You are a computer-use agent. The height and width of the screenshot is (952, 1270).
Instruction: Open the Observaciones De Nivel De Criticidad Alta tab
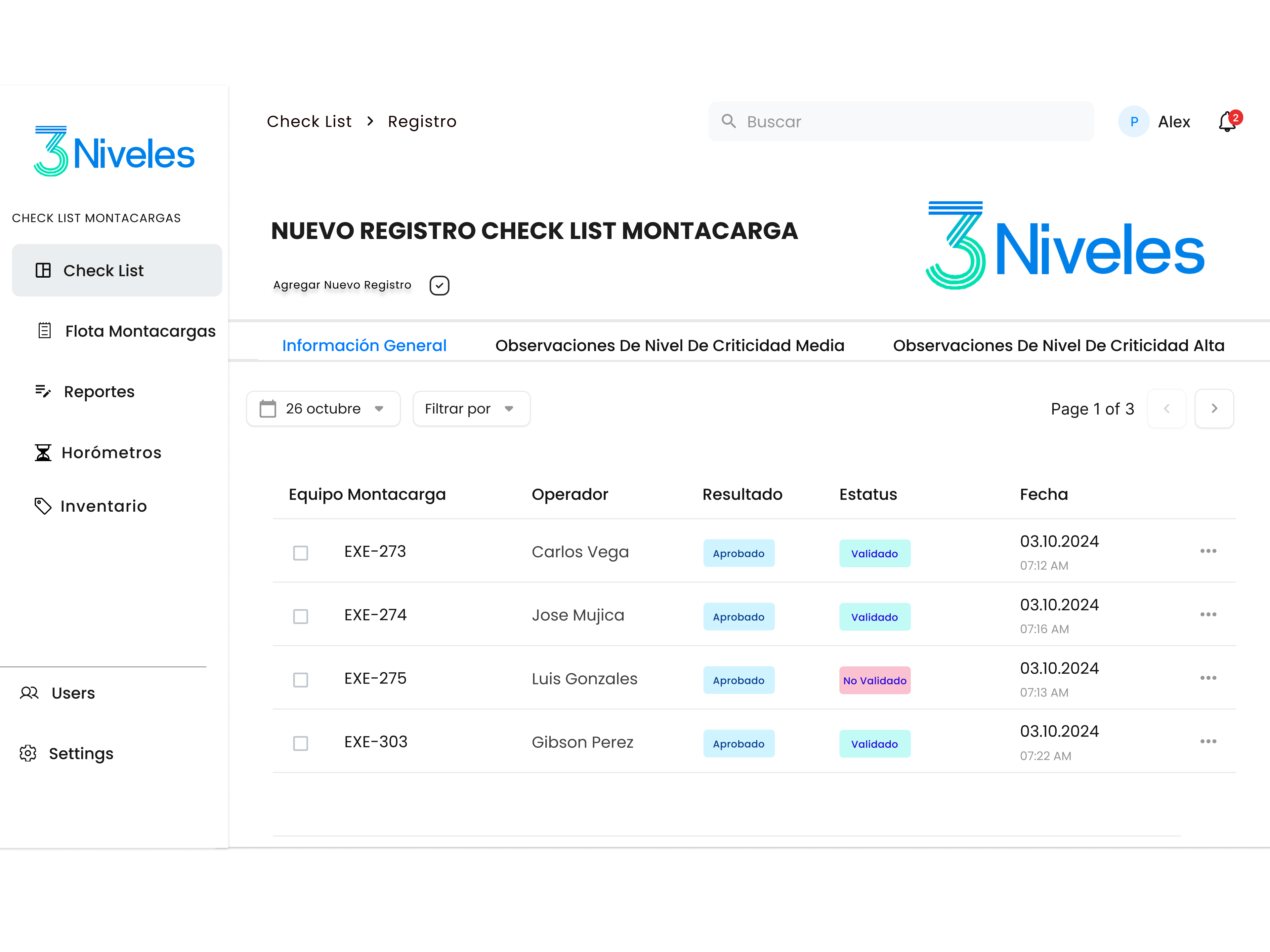pos(1058,345)
